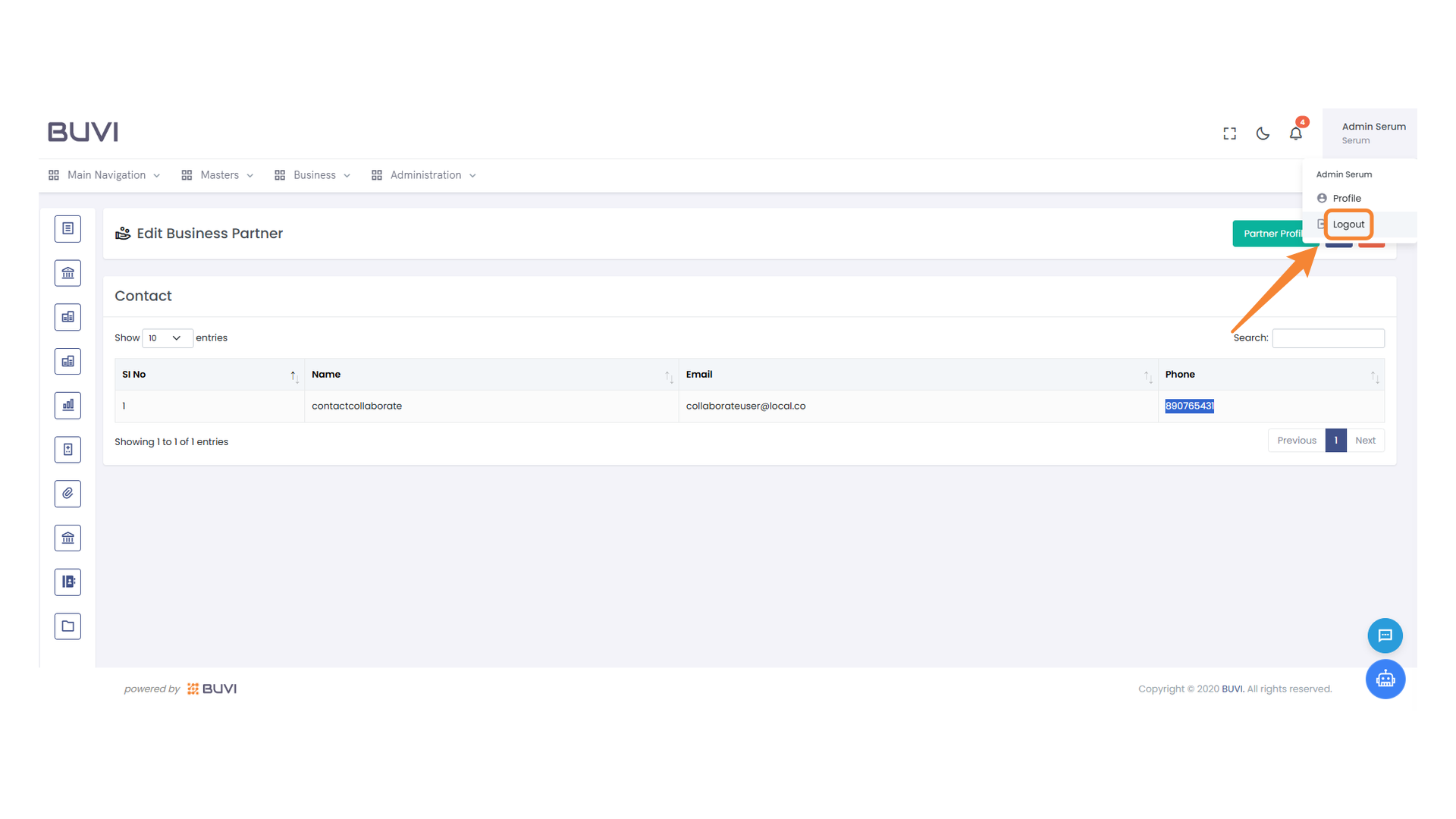Select the folder icon at sidebar bottom
The image size is (1456, 819).
[x=67, y=626]
